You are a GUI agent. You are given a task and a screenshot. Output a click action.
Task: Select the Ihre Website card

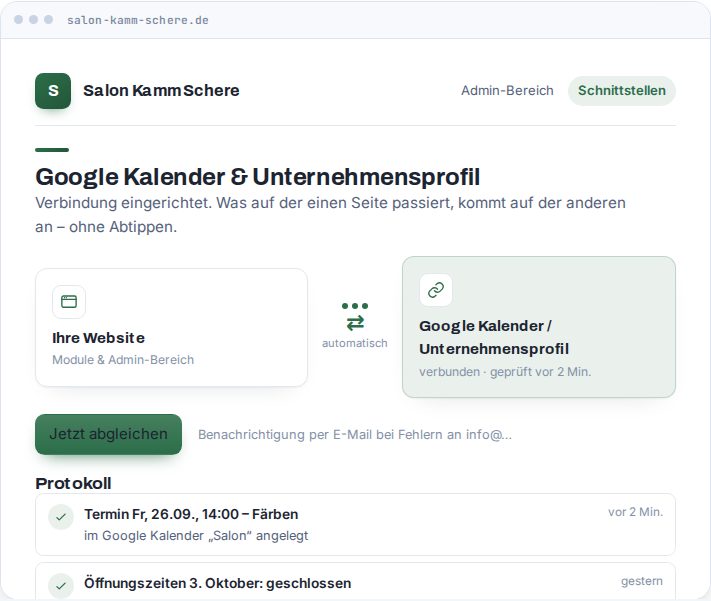[x=171, y=327]
